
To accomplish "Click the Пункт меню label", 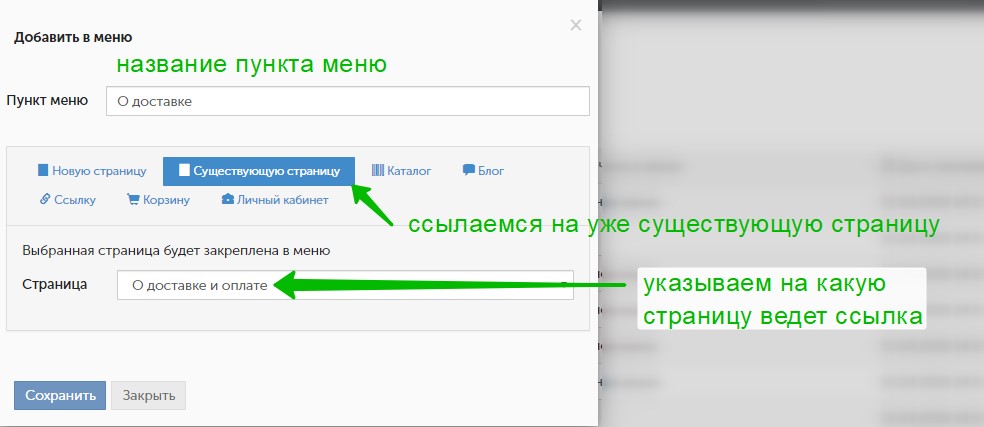I will point(47,100).
